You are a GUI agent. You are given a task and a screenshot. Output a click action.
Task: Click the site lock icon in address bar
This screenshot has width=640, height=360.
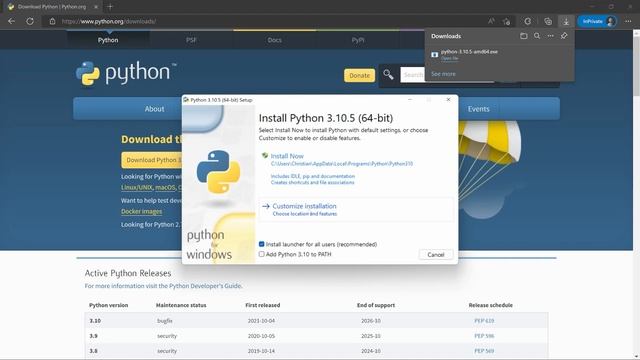pos(52,21)
